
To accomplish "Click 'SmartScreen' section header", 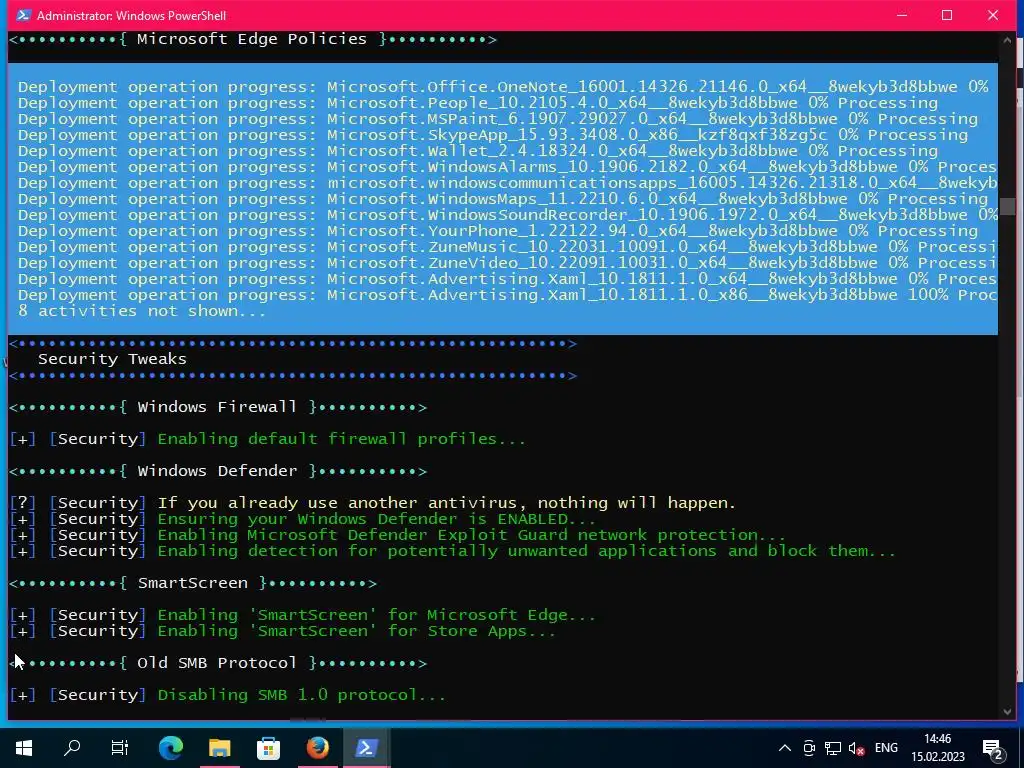I will (x=193, y=583).
